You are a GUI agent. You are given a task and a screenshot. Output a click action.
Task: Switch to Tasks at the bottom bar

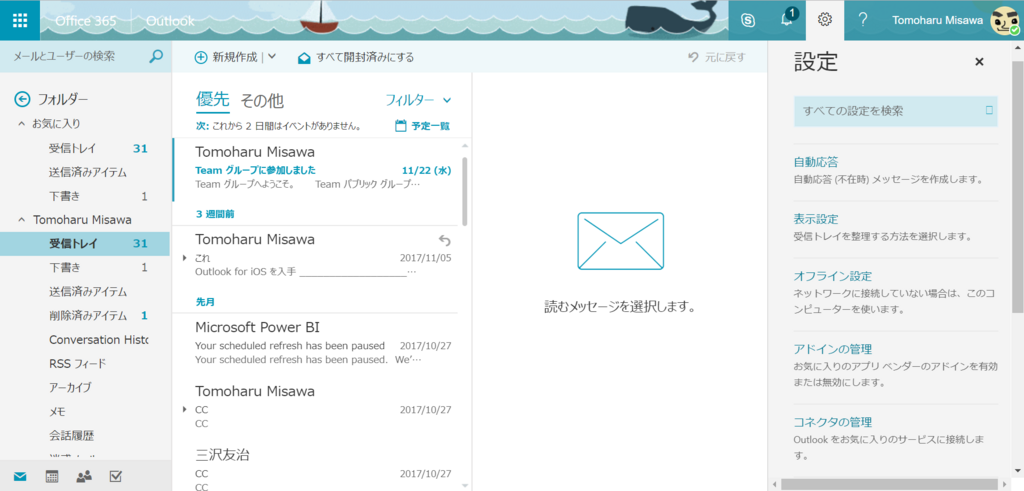116,477
